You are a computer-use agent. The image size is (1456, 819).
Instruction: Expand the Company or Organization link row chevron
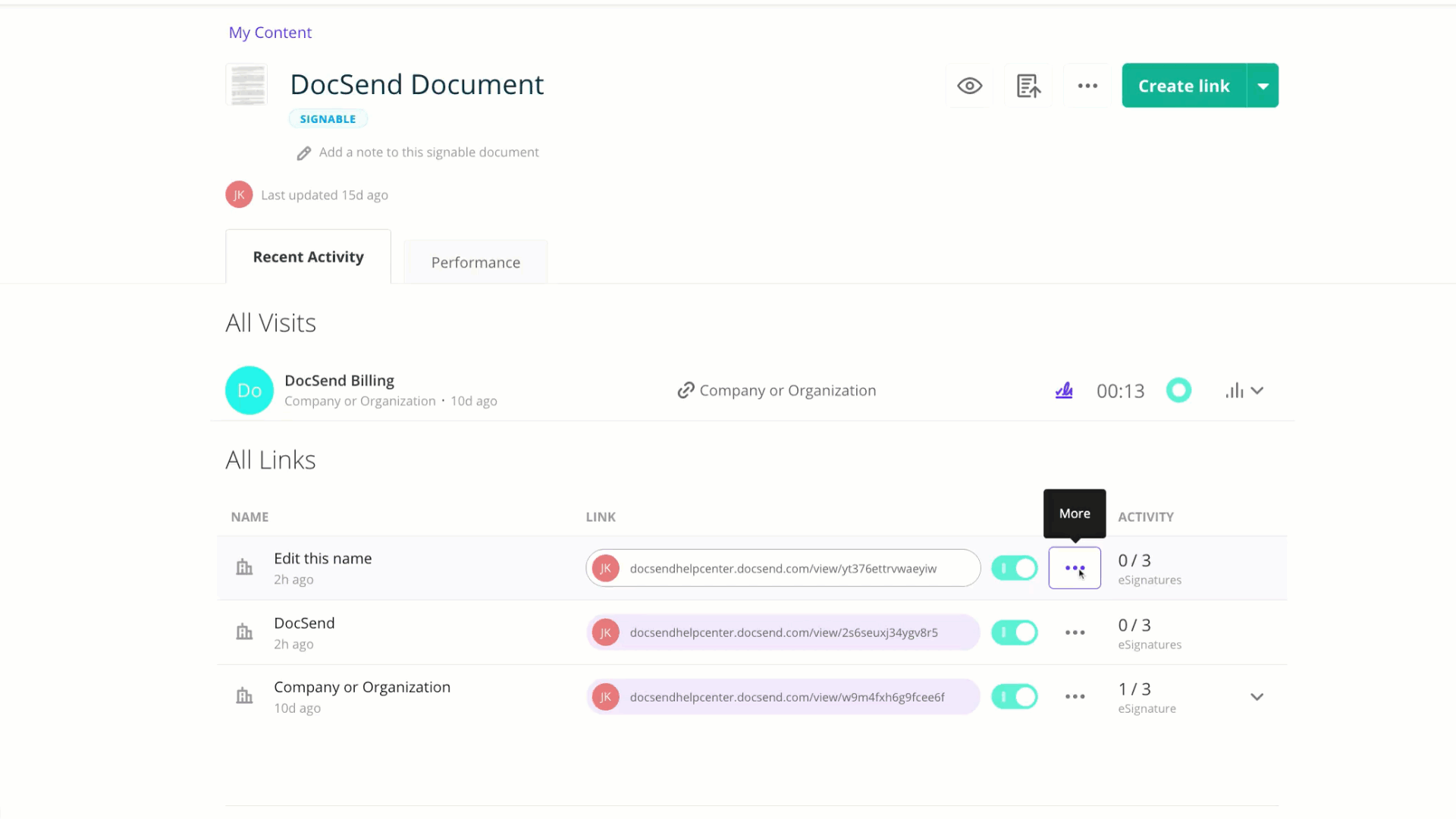click(x=1257, y=697)
